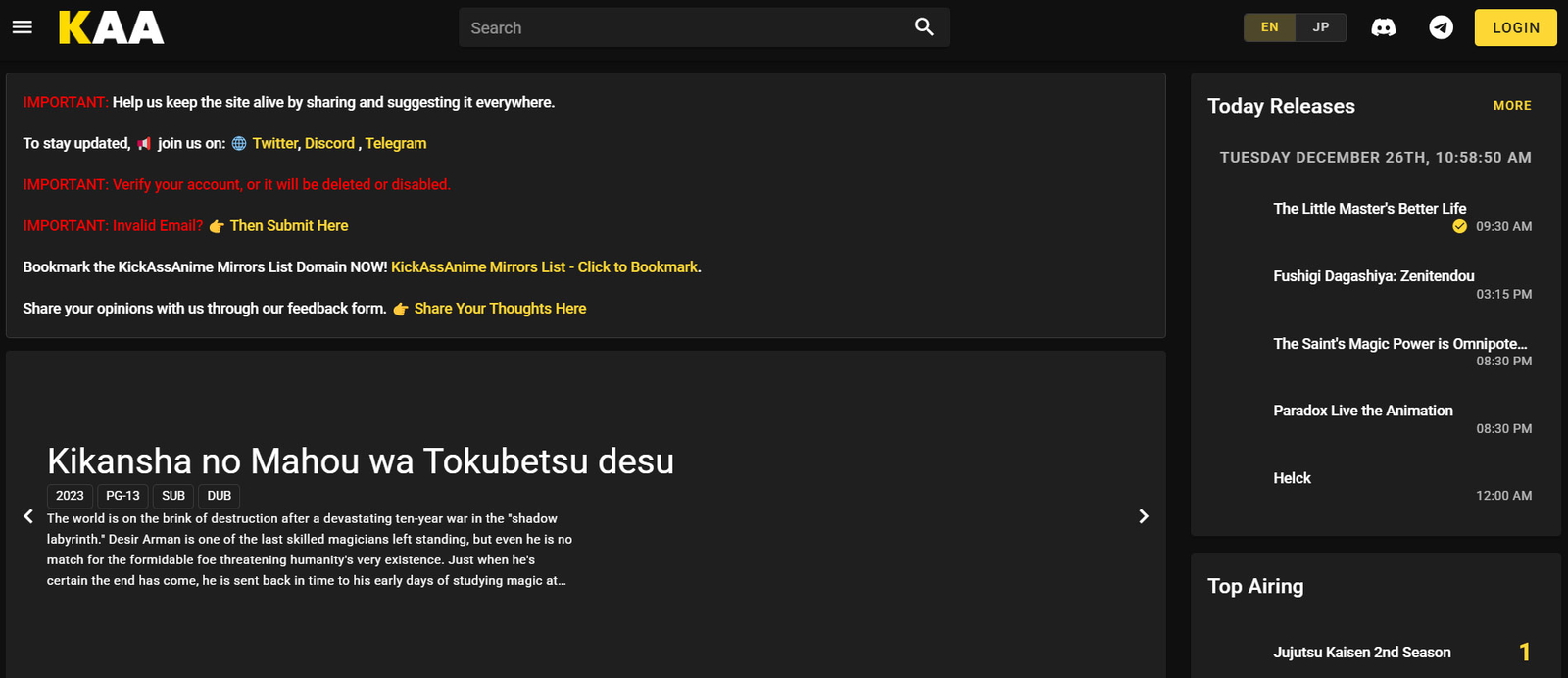Click the pointing hand before Submit Here
Image resolution: width=1568 pixels, height=678 pixels.
(x=217, y=226)
